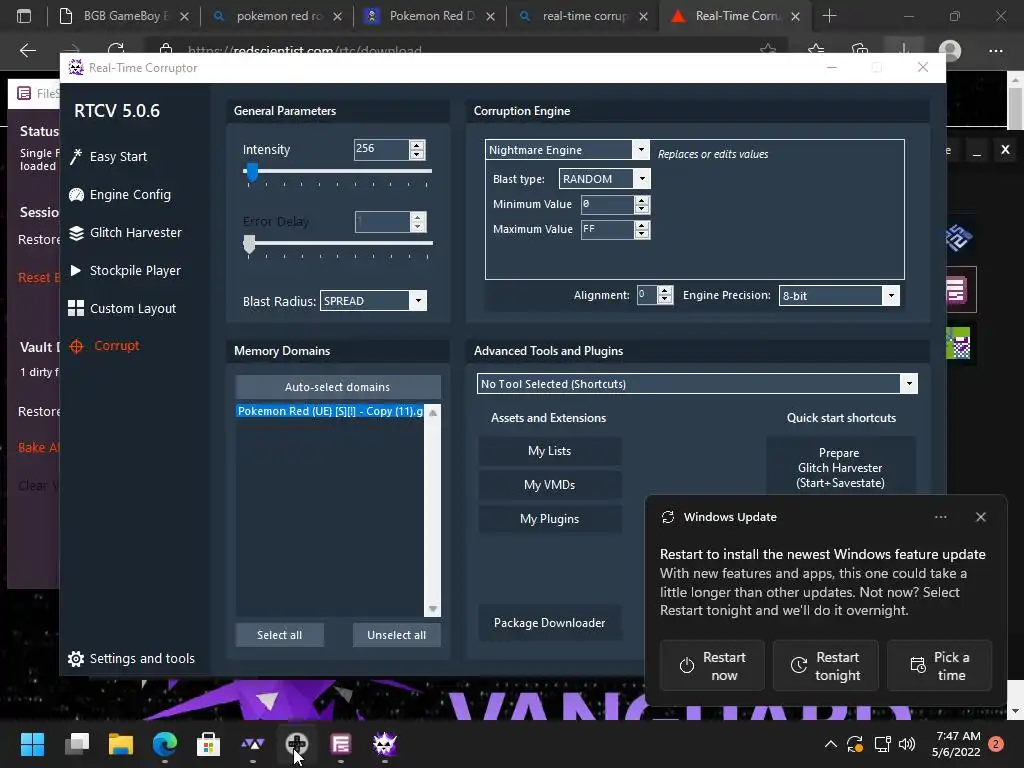Click the Maximum Value FF field
Screen dimensions: 1024x768
click(607, 229)
